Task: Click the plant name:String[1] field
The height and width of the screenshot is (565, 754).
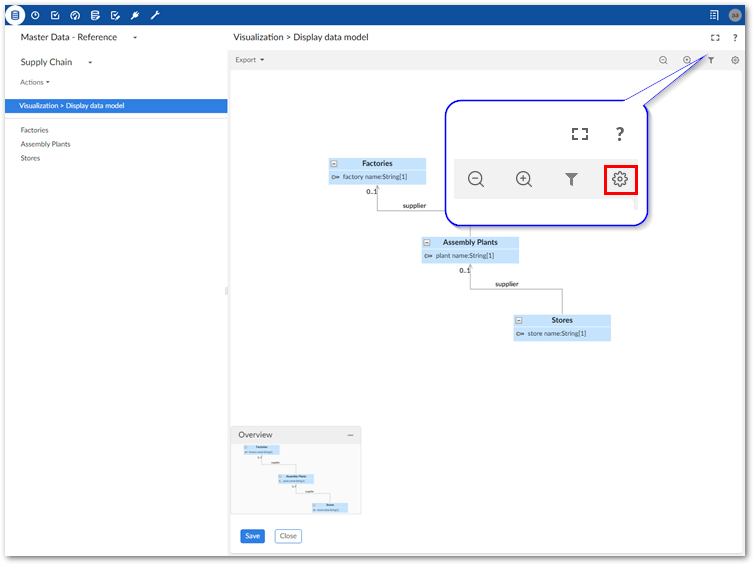Action: tap(465, 256)
